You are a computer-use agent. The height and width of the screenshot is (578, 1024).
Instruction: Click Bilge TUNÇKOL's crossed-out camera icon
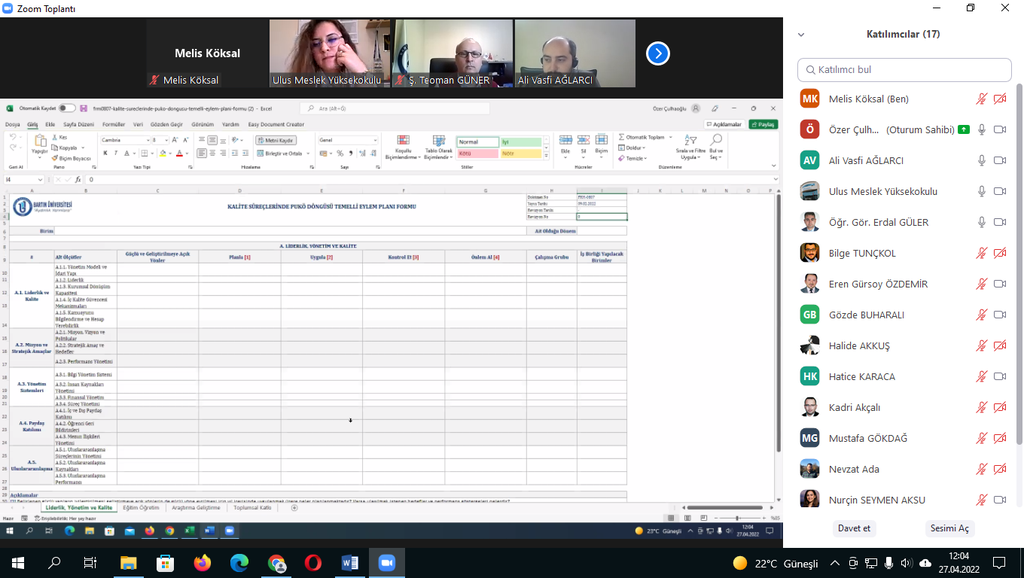(1000, 253)
